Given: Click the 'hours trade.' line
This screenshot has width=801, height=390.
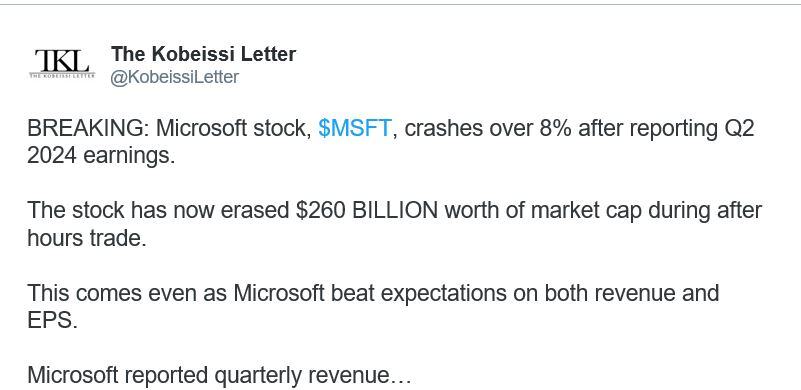Looking at the screenshot, I should click(87, 239).
